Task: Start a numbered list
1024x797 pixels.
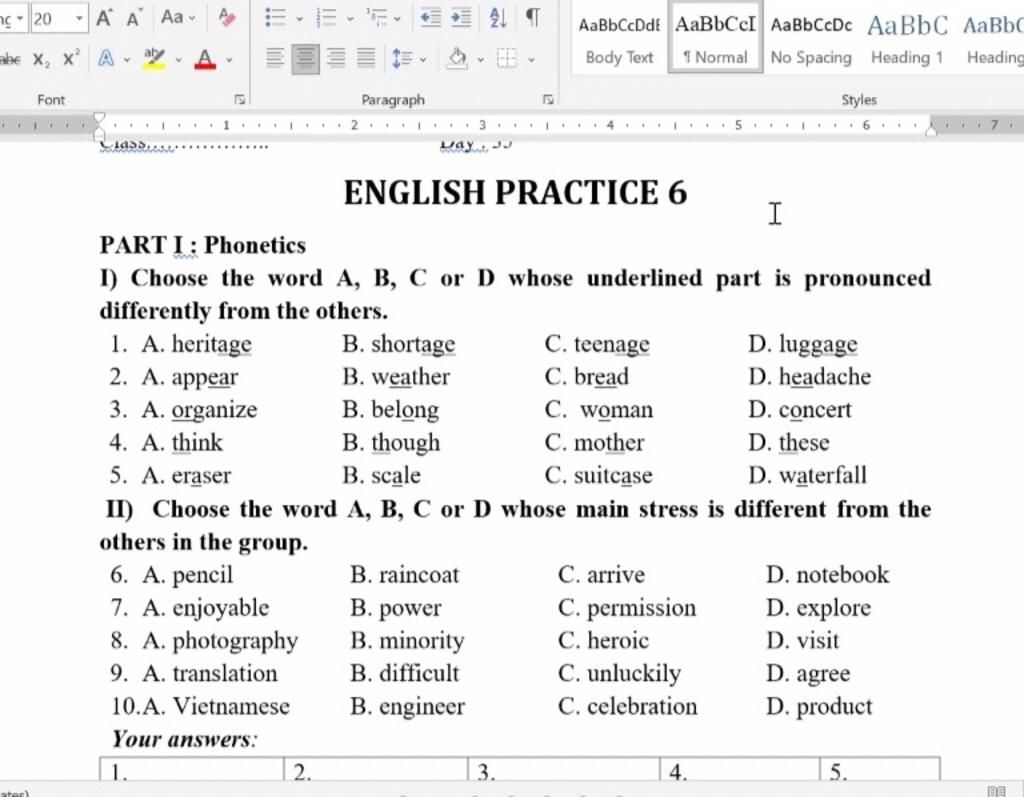Action: tap(326, 18)
